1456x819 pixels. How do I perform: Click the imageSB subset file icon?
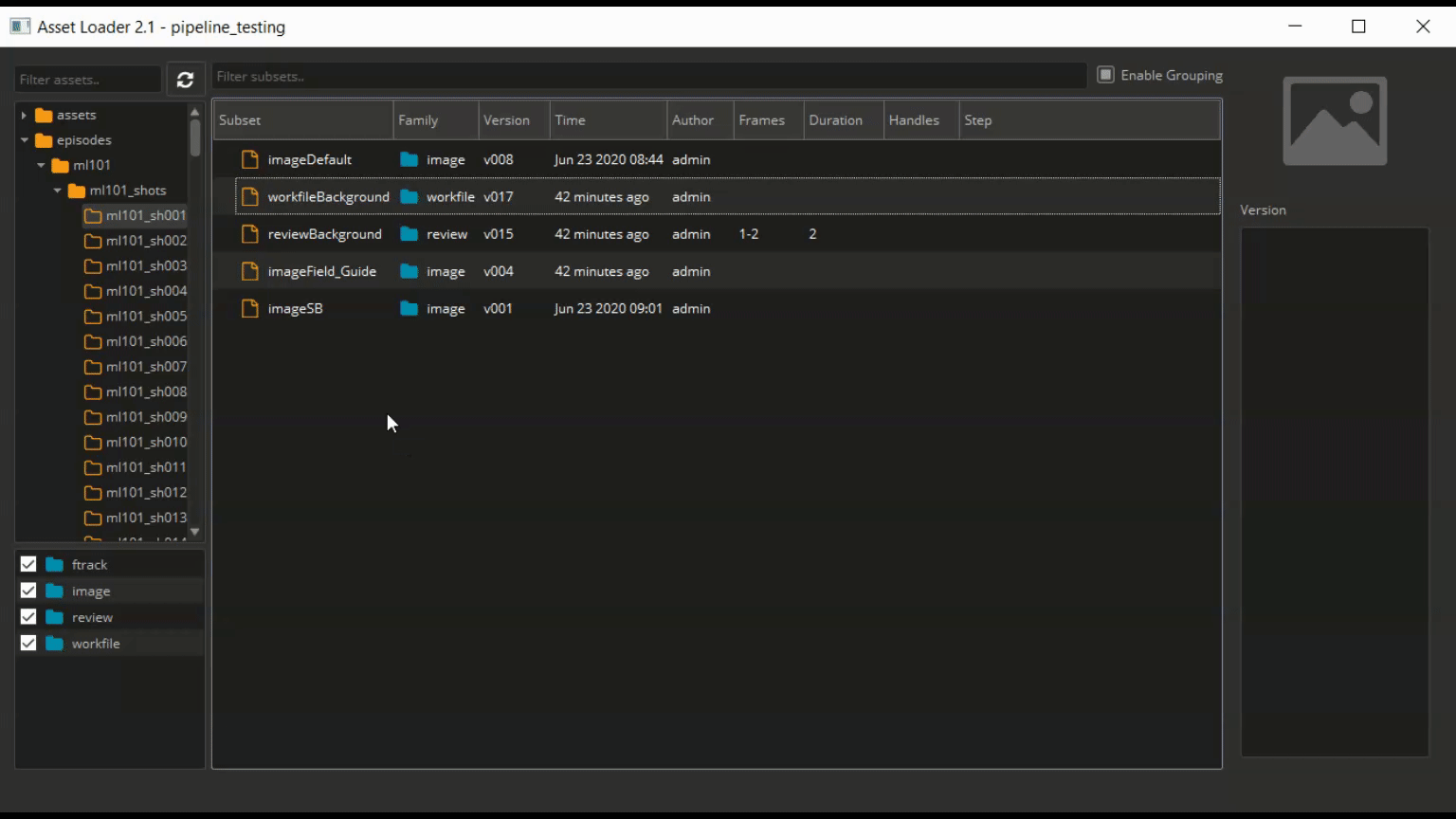[250, 308]
